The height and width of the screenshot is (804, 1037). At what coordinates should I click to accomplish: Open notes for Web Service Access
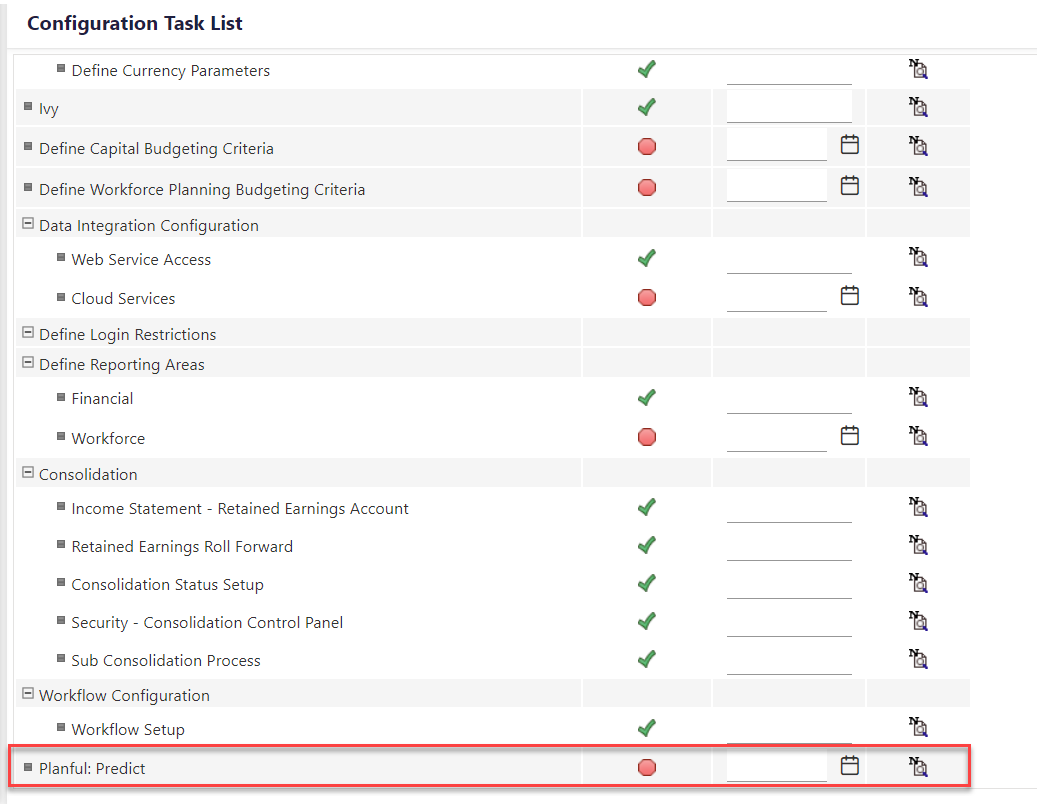[x=918, y=256]
